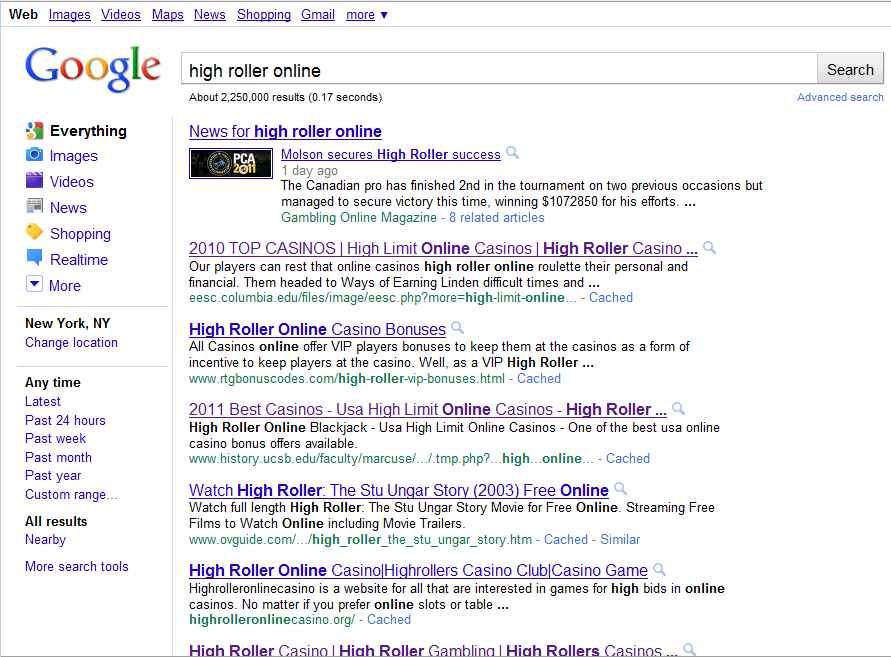The height and width of the screenshot is (657, 891).
Task: Open Cached link for history.ucsb.edu result
Action: point(628,459)
